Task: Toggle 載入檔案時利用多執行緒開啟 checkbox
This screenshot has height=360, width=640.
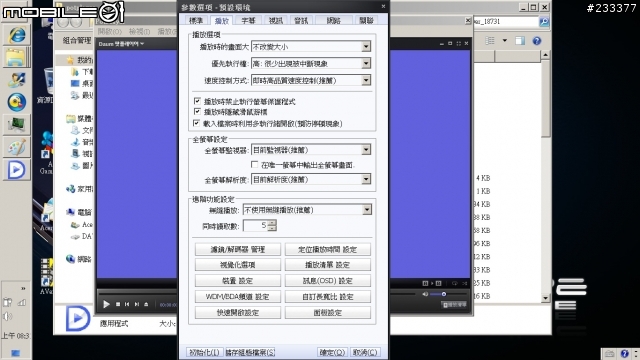Action: coord(197,123)
